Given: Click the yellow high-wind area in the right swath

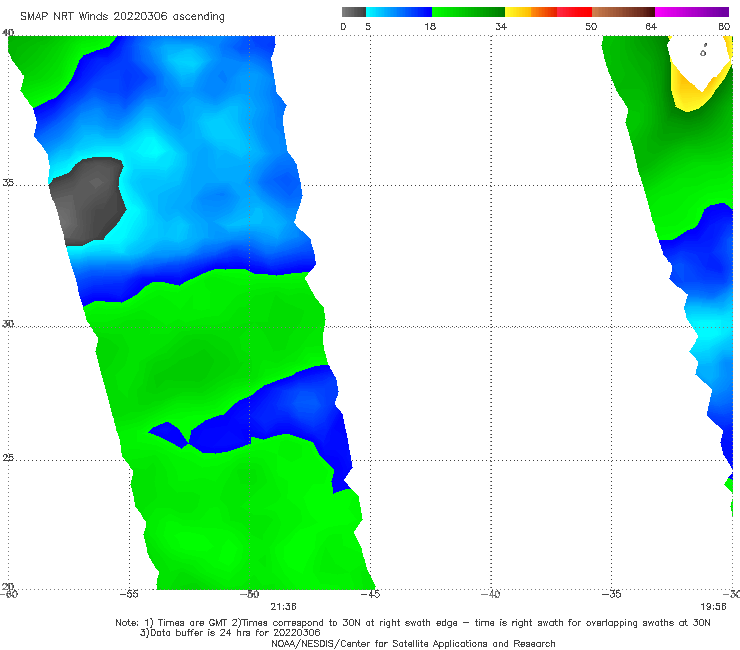Looking at the screenshot, I should (687, 94).
